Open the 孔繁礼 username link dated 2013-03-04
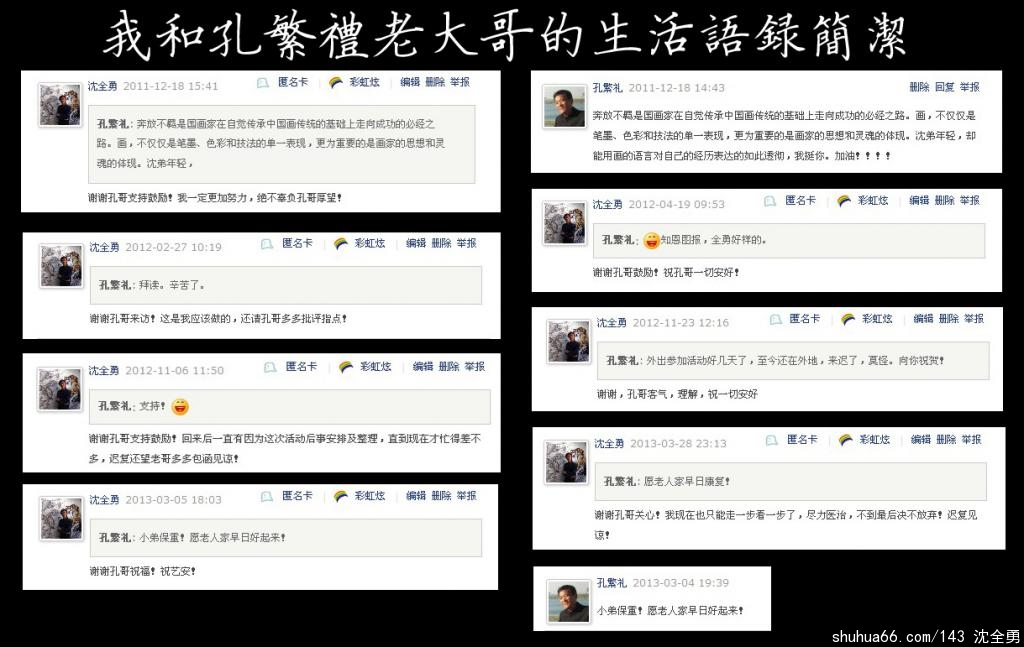Image resolution: width=1024 pixels, height=647 pixels. point(611,583)
